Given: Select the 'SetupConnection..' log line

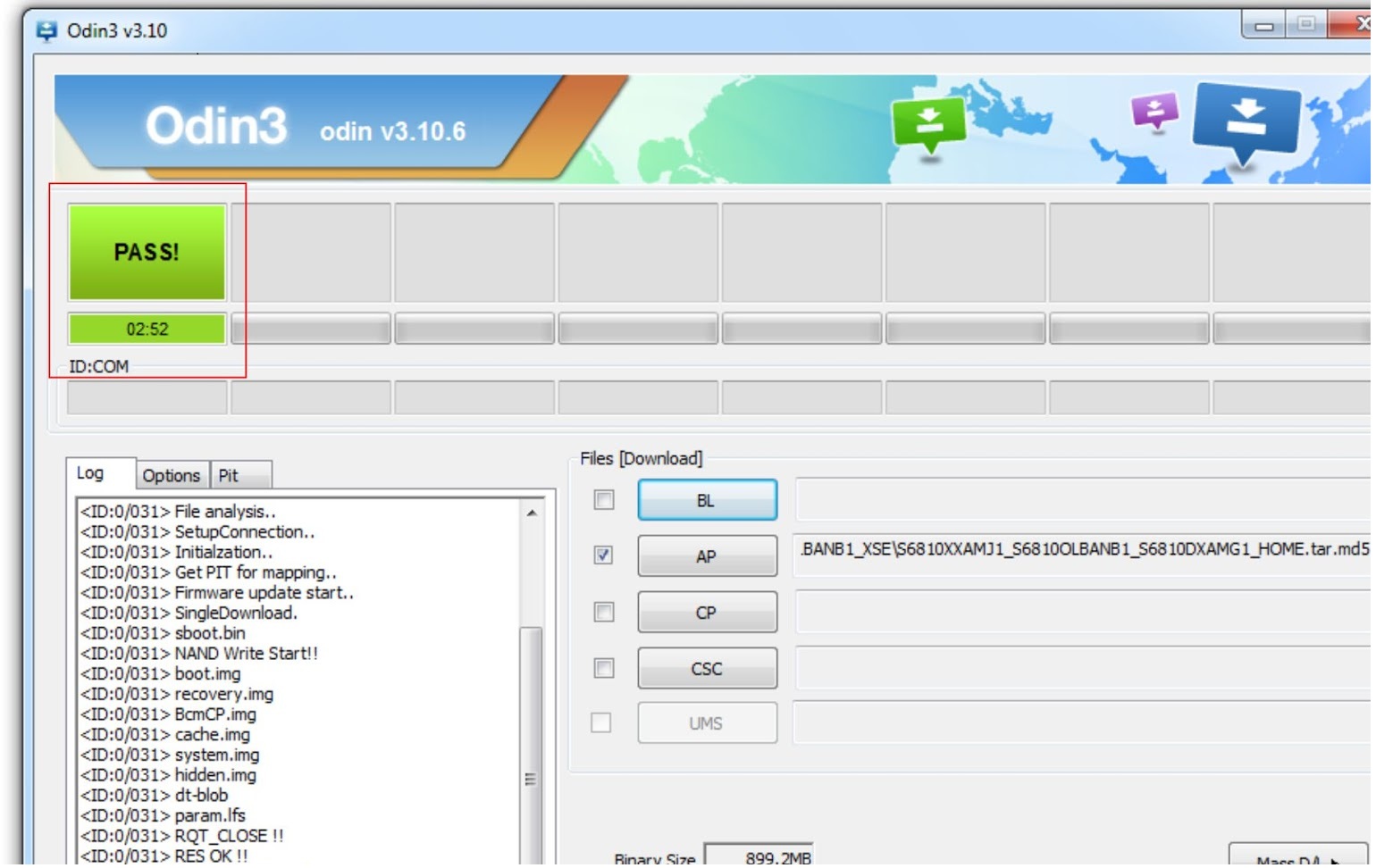Looking at the screenshot, I should pyautogui.click(x=197, y=532).
